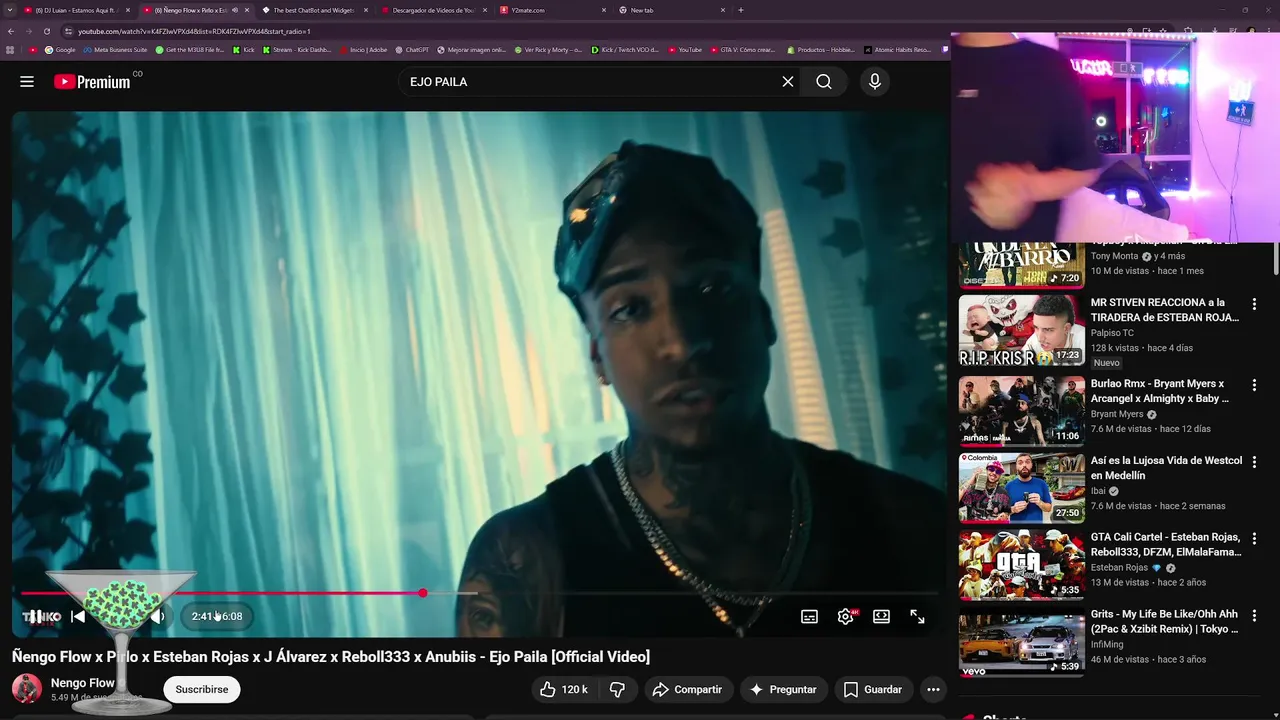Click the 2:41 / 6:08 time display

[x=217, y=616]
